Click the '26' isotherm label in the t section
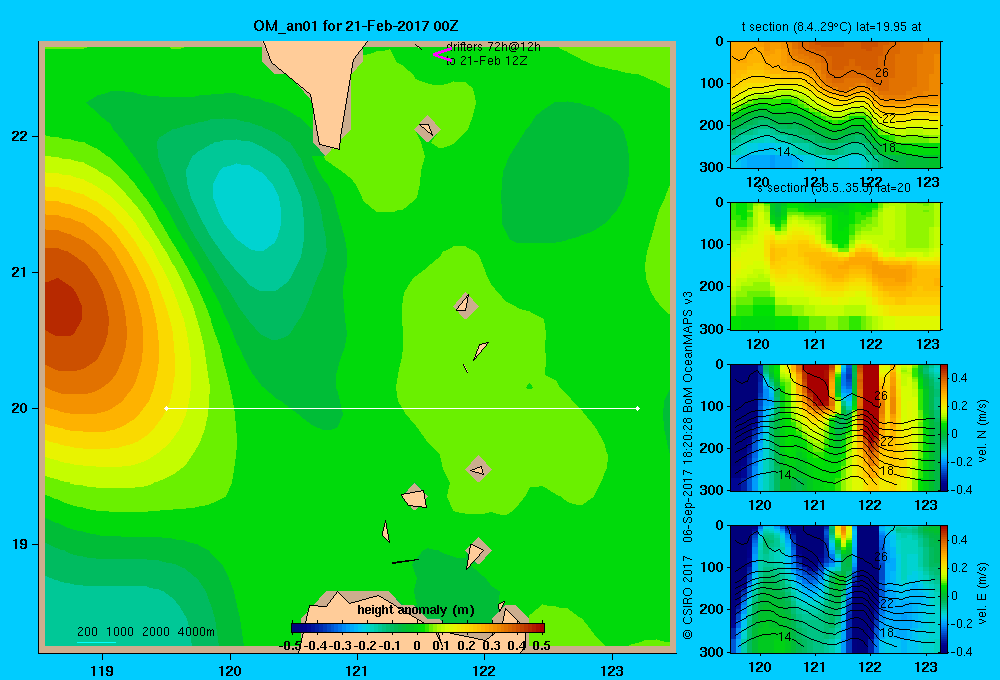The image size is (1000, 680). pyautogui.click(x=881, y=73)
